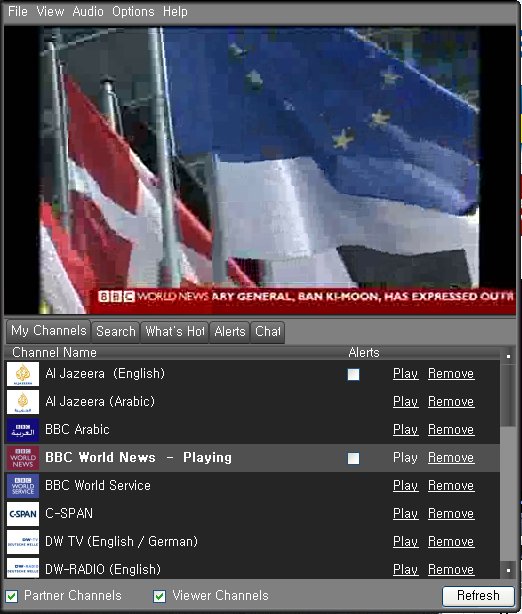Play Al Jazeera (English) channel
The height and width of the screenshot is (614, 522).
[406, 374]
